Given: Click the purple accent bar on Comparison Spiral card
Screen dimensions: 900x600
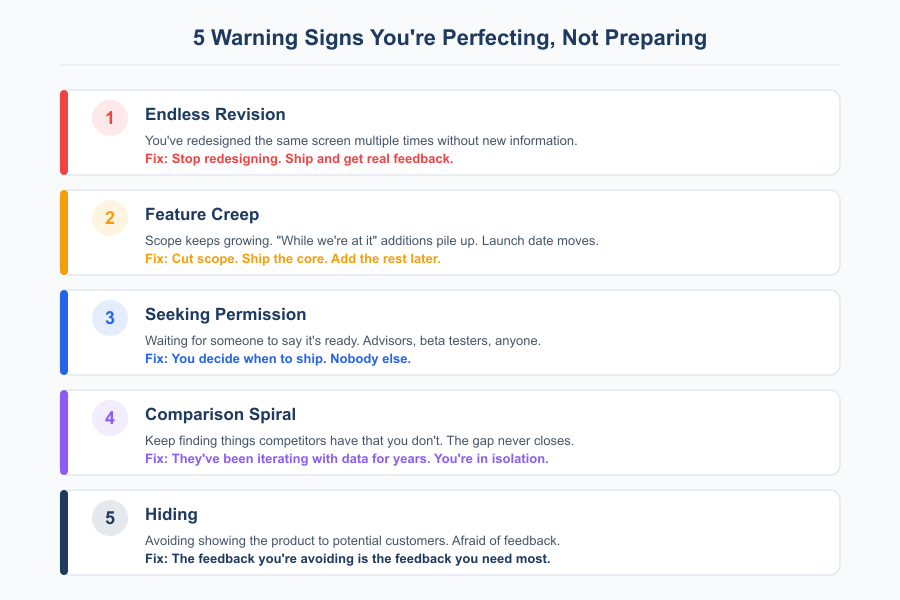Looking at the screenshot, I should (64, 432).
